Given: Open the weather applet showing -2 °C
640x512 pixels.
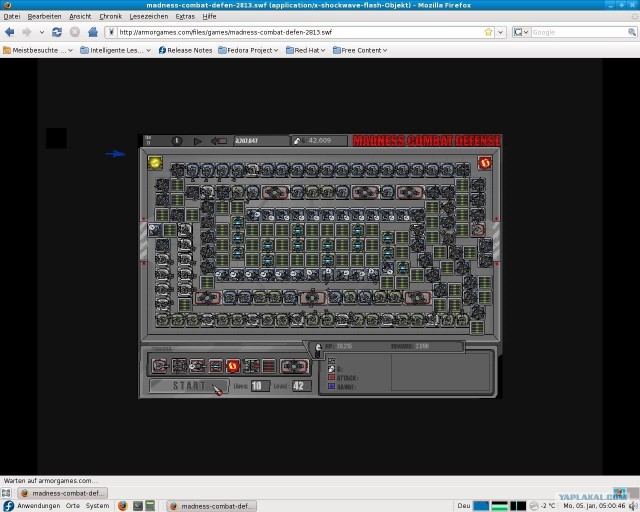Looking at the screenshot, I should [x=542, y=506].
